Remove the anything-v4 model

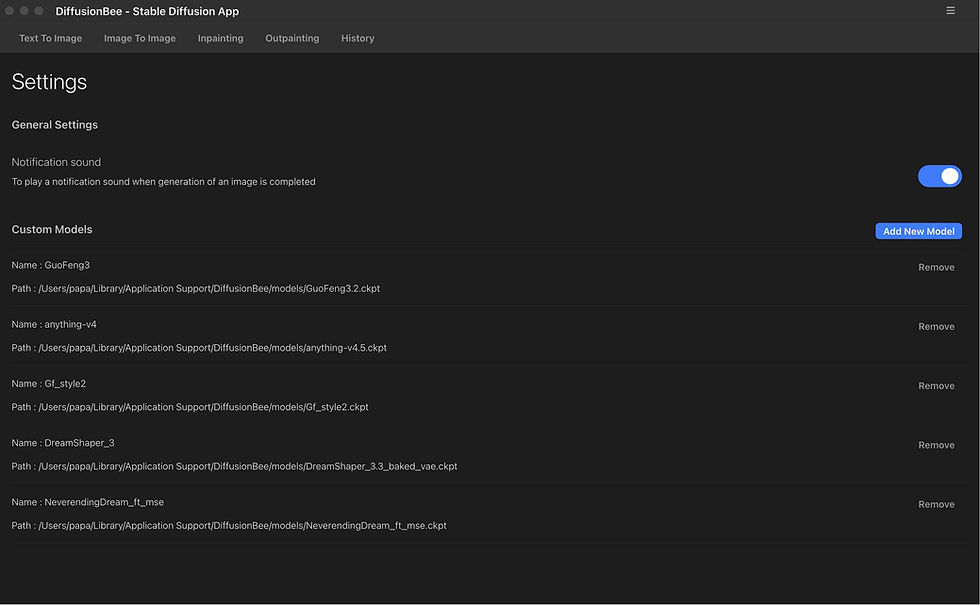click(936, 327)
